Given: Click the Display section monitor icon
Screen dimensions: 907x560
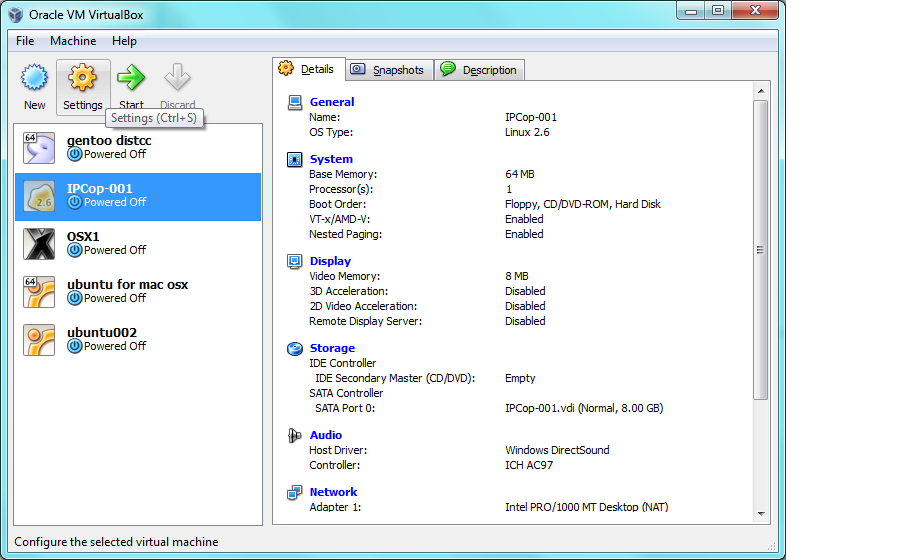Looking at the screenshot, I should click(295, 261).
